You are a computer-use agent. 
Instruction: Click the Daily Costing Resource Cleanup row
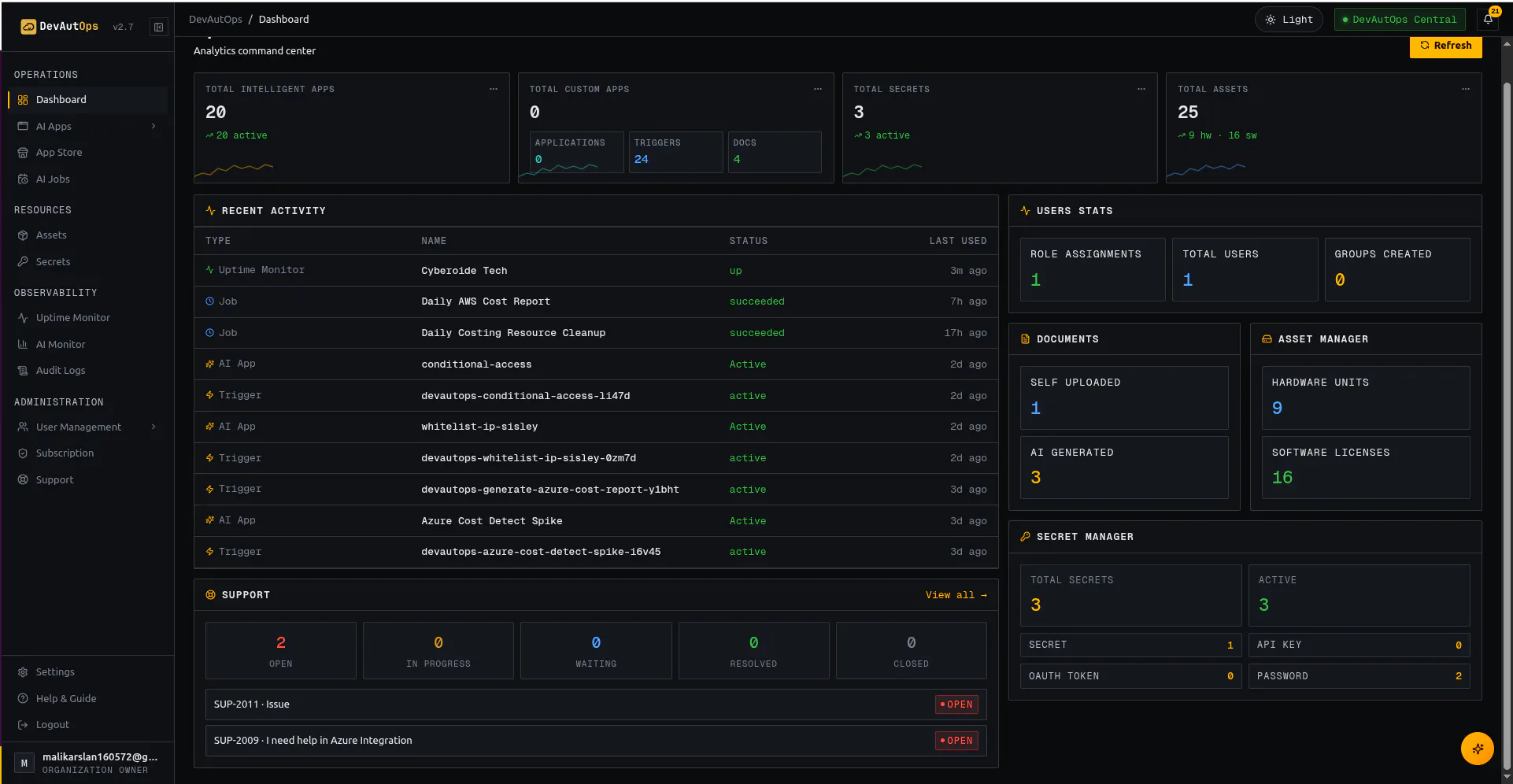[596, 334]
